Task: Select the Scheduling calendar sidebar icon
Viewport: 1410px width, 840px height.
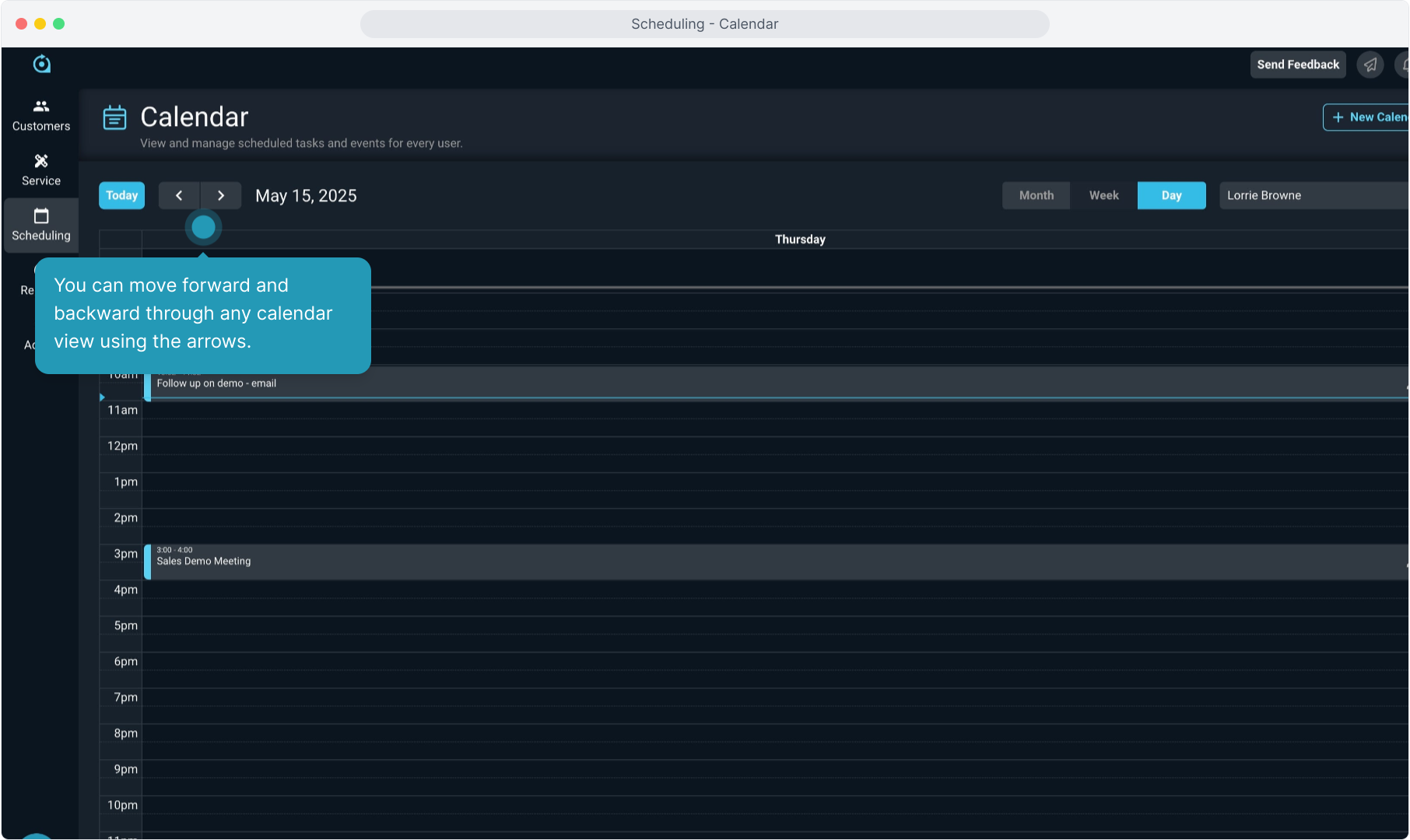Action: [x=41, y=225]
